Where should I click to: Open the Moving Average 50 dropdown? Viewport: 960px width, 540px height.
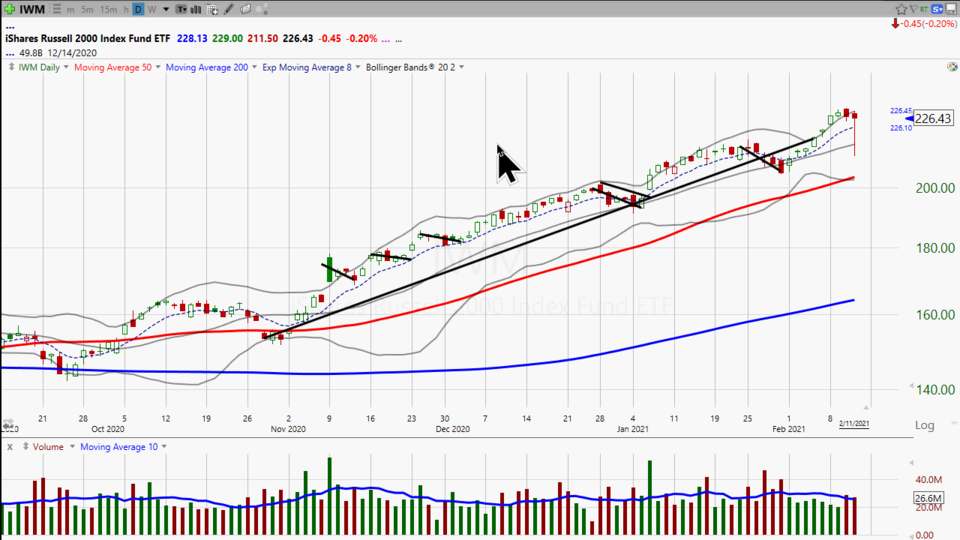[x=157, y=67]
